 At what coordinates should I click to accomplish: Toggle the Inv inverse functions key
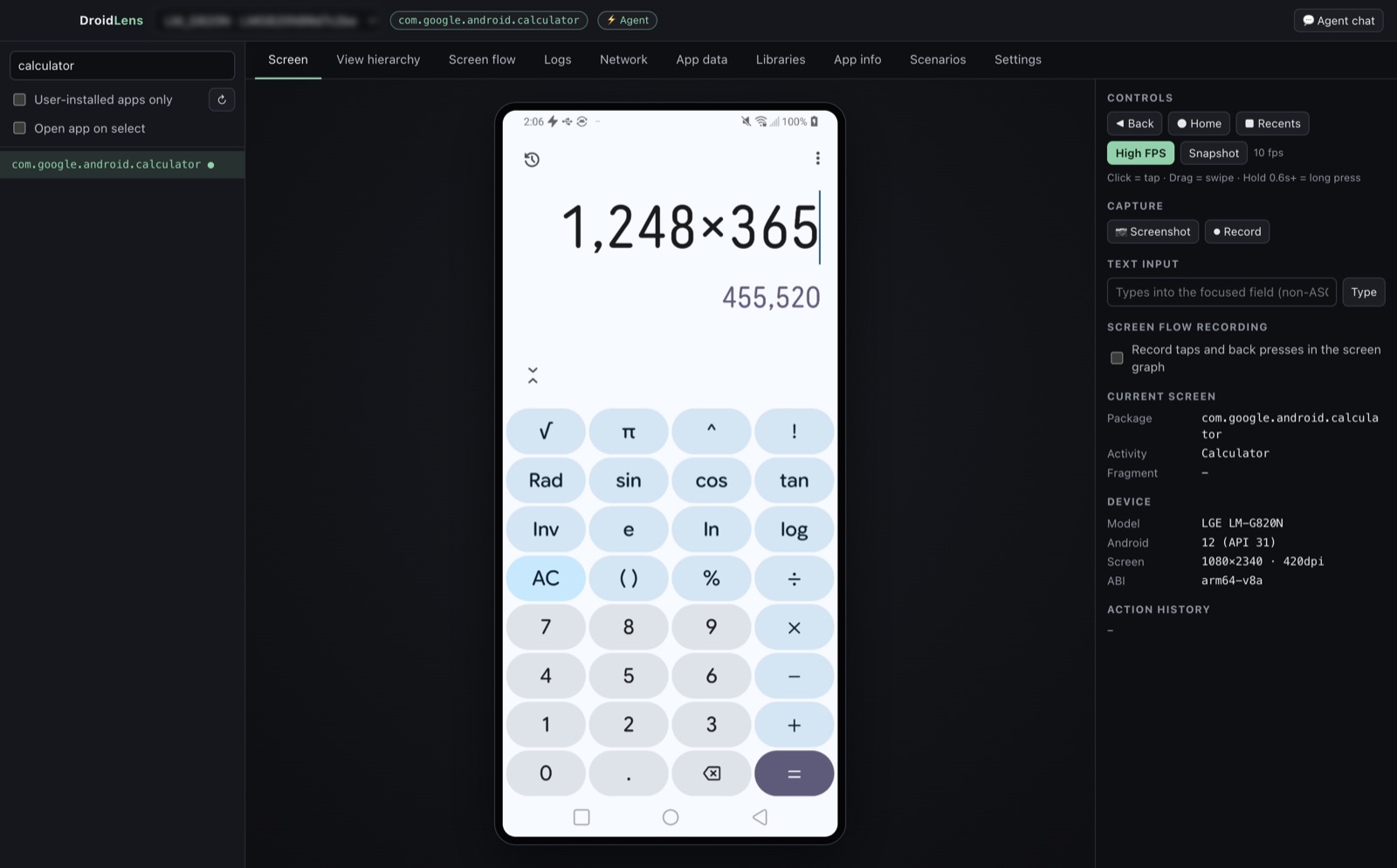coord(546,529)
